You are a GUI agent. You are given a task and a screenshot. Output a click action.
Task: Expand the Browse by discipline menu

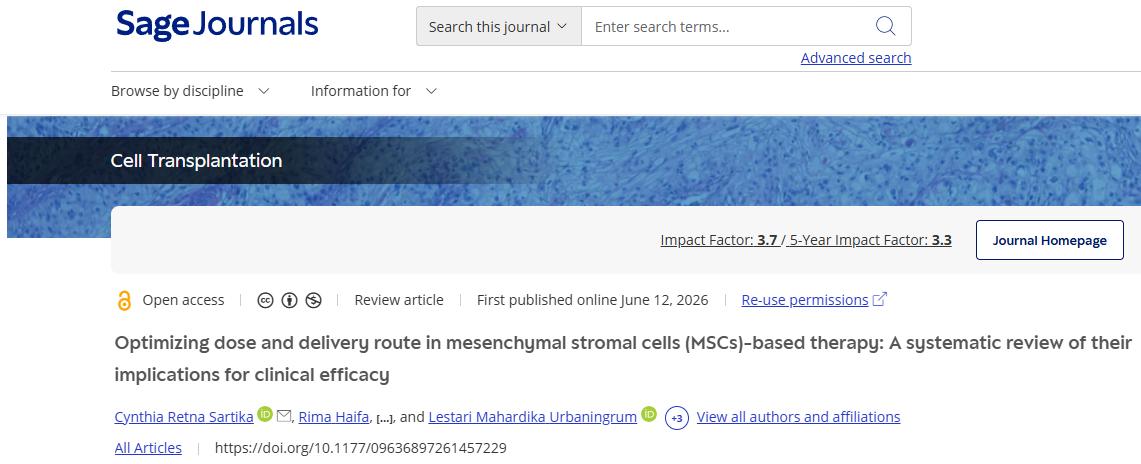(x=191, y=91)
